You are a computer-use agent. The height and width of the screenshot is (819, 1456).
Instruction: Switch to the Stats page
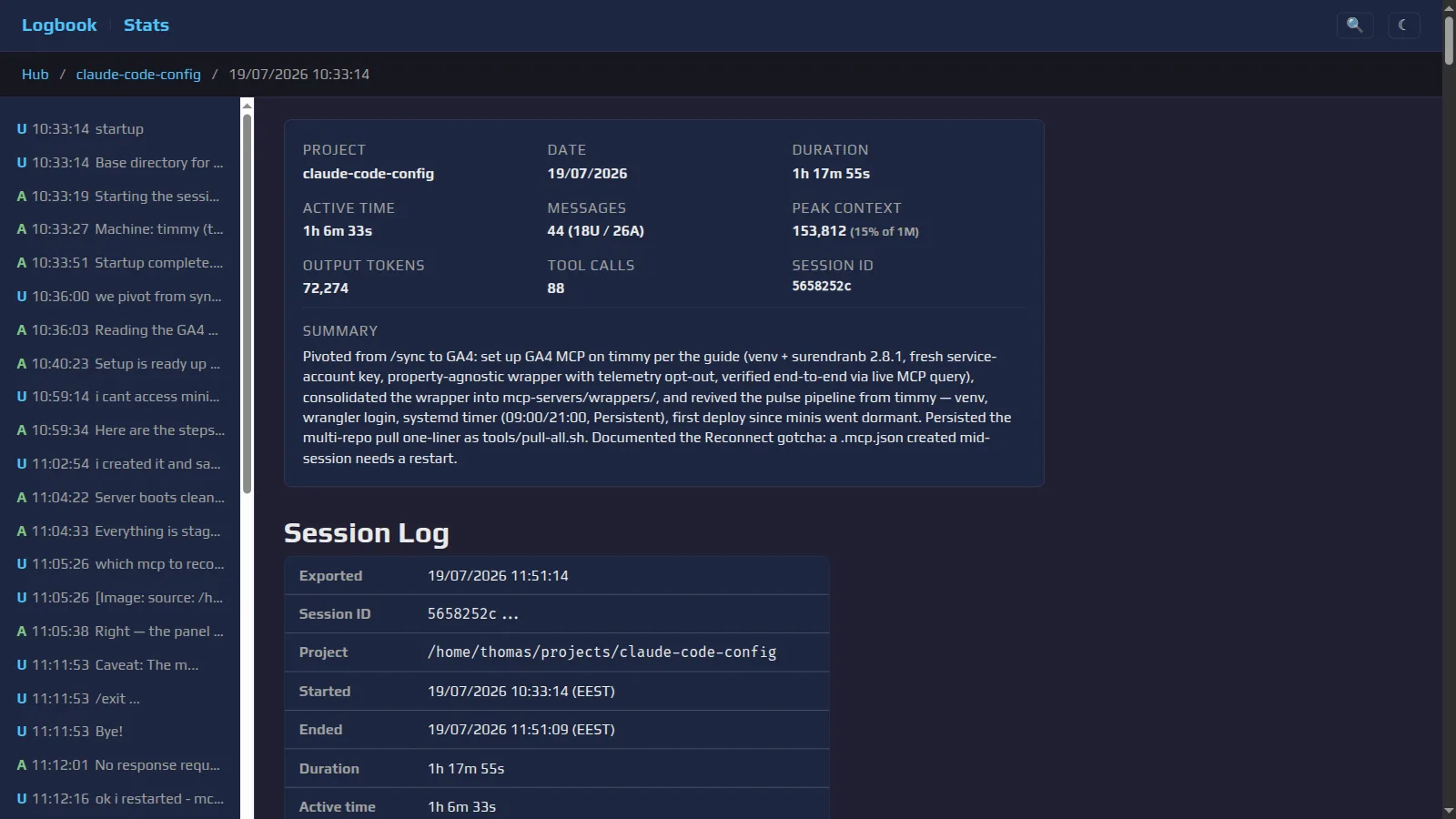[x=147, y=25]
